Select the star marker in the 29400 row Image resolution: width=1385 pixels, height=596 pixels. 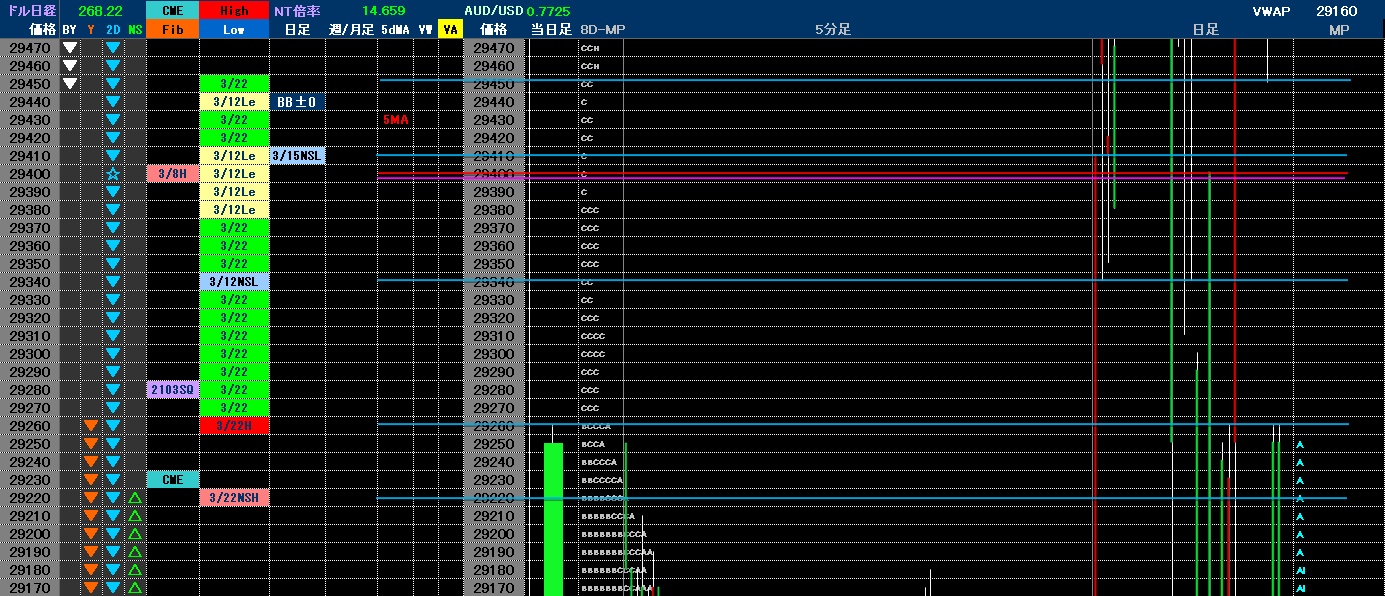tap(113, 174)
